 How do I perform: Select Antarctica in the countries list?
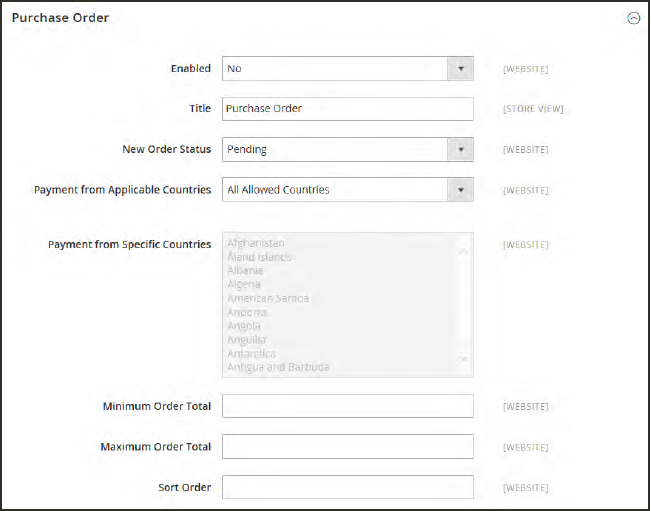tap(251, 354)
